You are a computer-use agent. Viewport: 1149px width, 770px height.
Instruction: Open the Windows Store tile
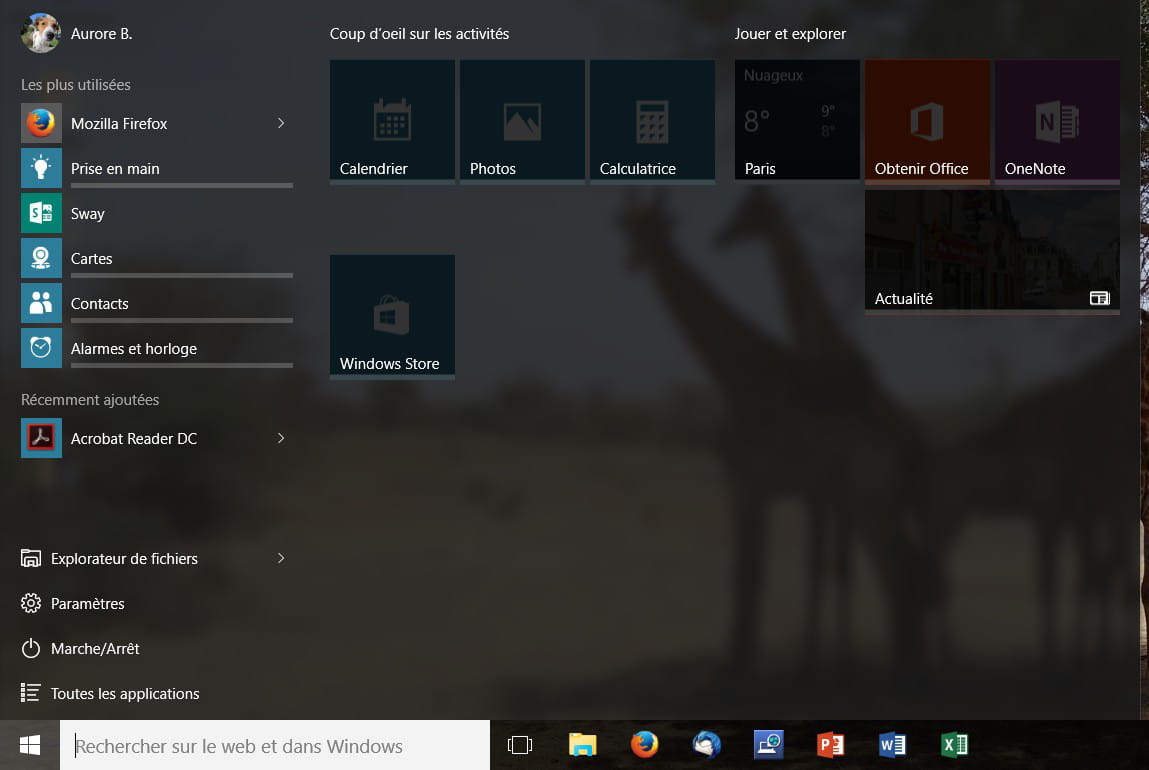click(392, 315)
